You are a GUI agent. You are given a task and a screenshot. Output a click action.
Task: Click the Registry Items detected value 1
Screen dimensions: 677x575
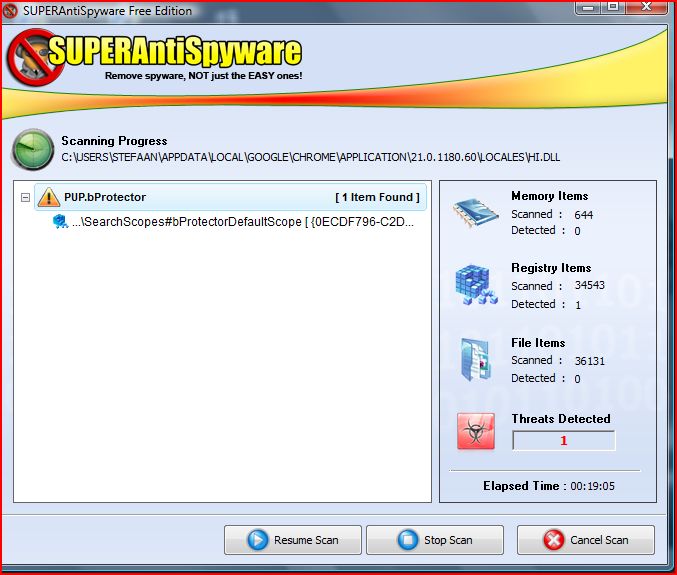pyautogui.click(x=578, y=305)
